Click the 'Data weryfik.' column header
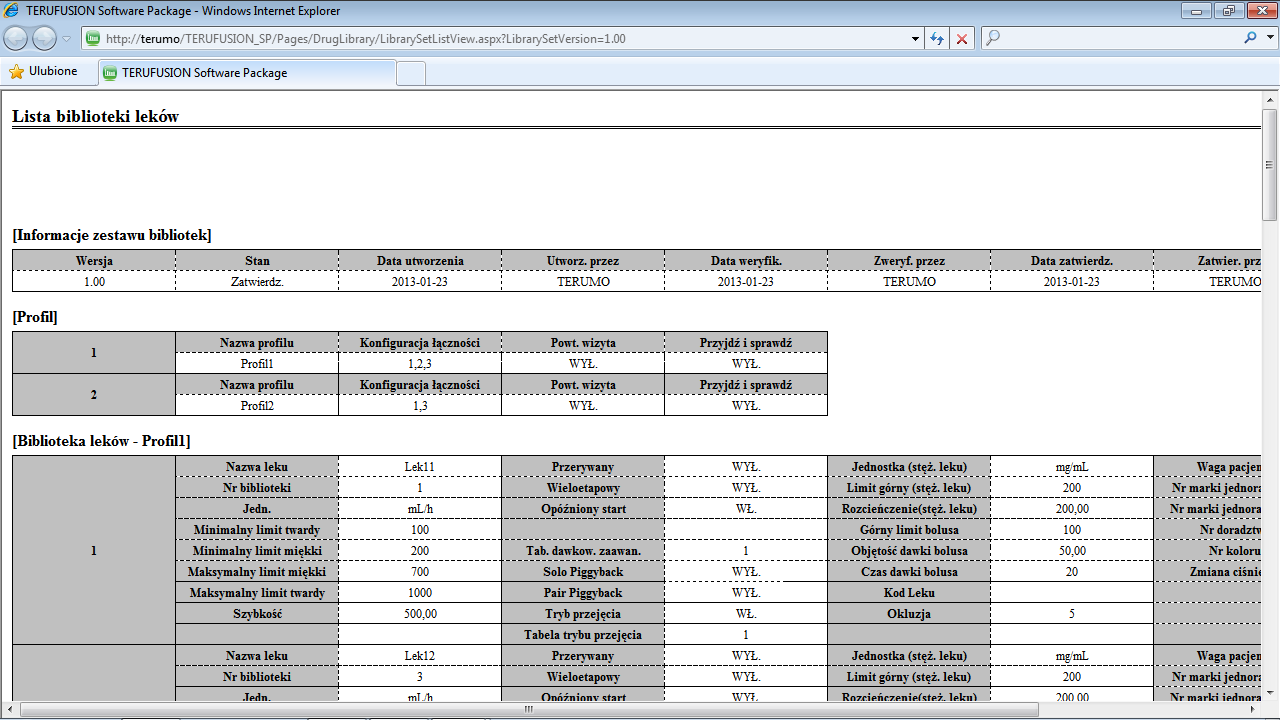The height and width of the screenshot is (720, 1280). (746, 261)
